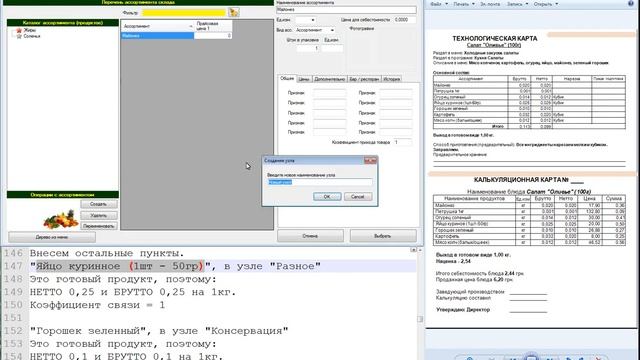The width and height of the screenshot is (640, 360).
Task: Switch to the 'Бар / ресторан' tab
Action: (364, 79)
